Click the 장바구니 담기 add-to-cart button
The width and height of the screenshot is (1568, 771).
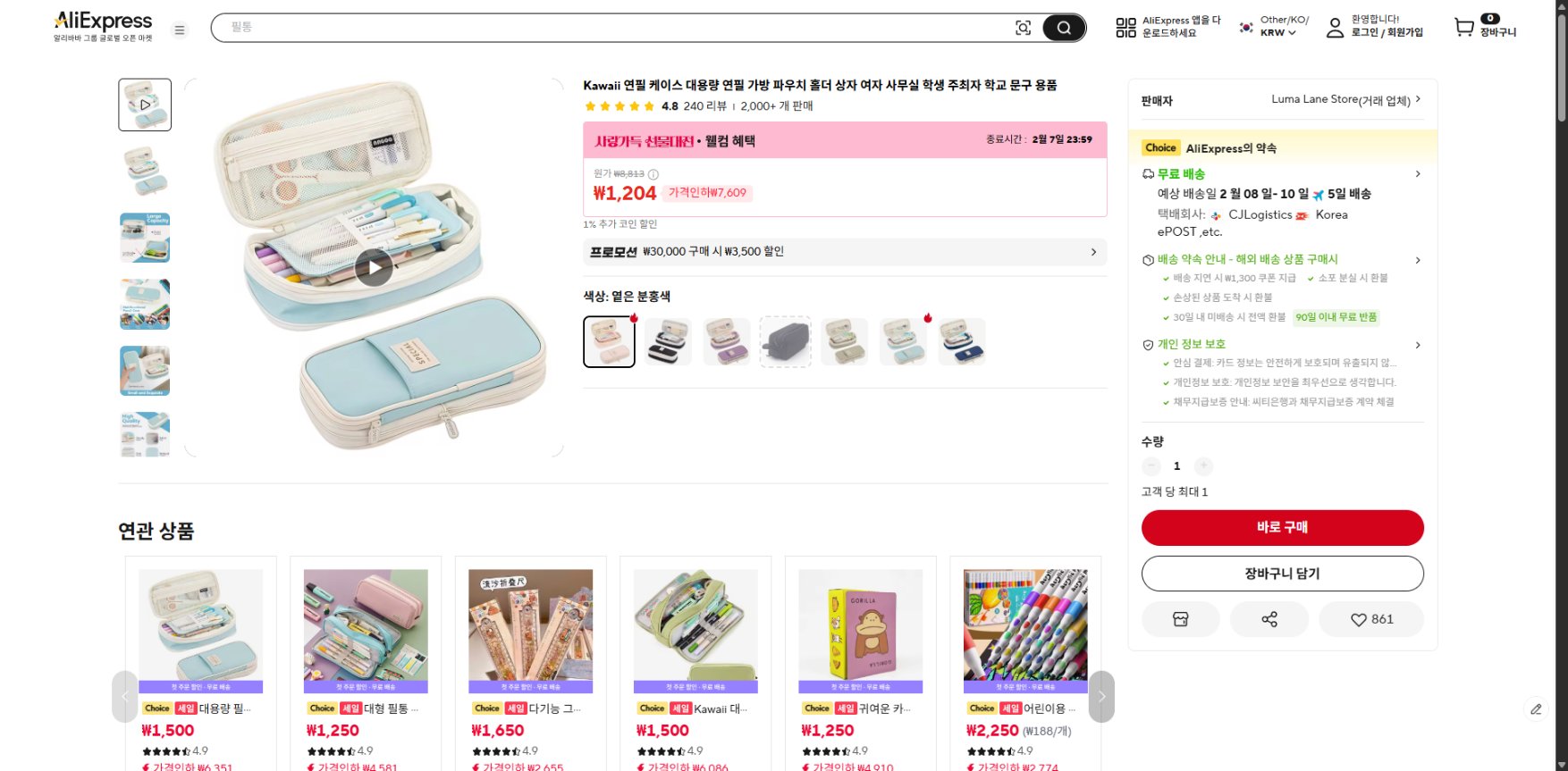click(x=1281, y=573)
